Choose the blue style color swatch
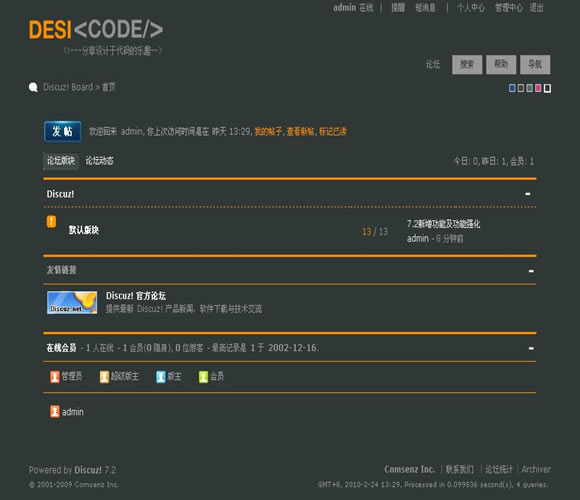Viewport: 580px width, 500px height. tap(512, 88)
